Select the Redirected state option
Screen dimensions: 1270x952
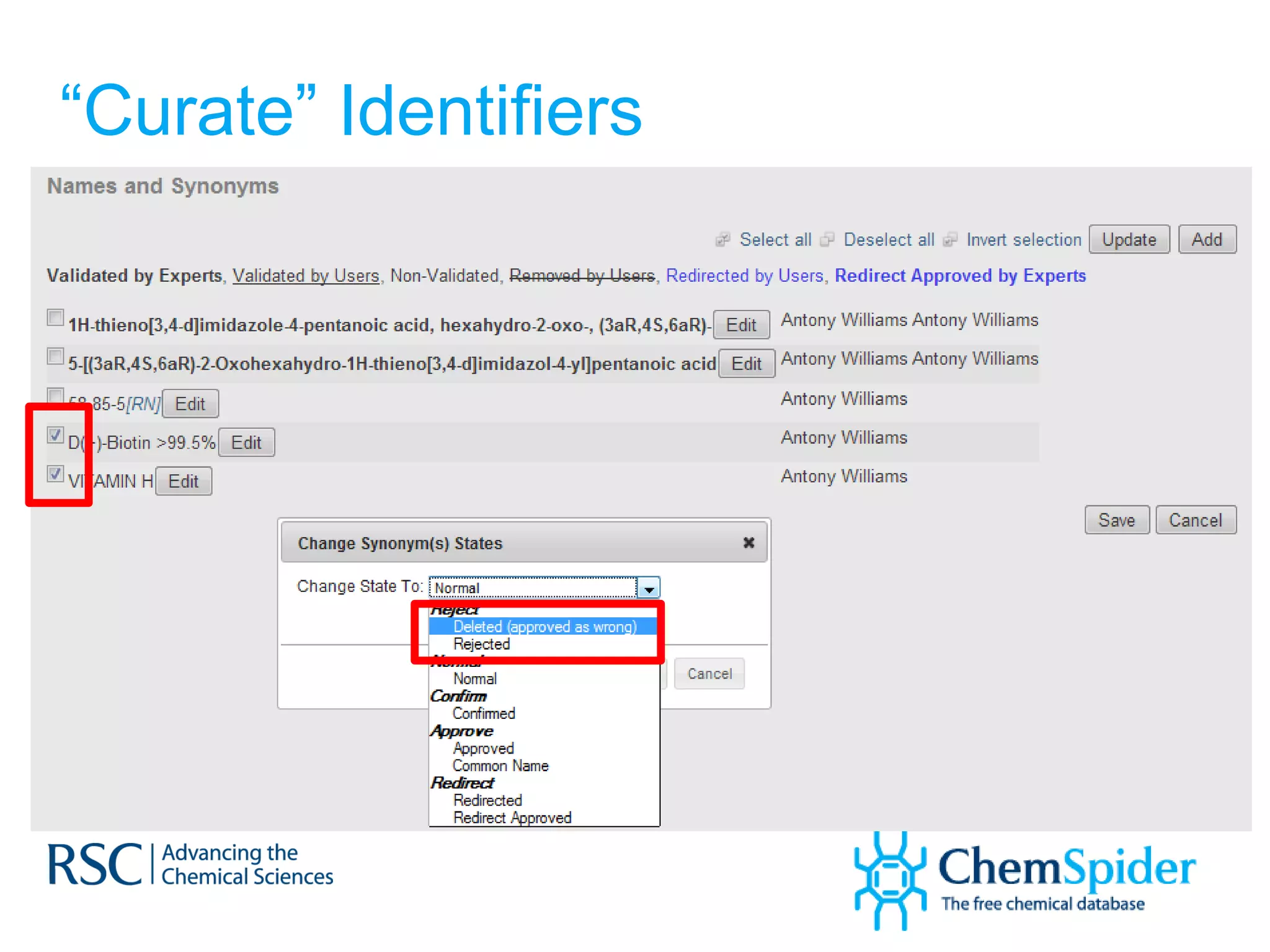click(x=487, y=801)
